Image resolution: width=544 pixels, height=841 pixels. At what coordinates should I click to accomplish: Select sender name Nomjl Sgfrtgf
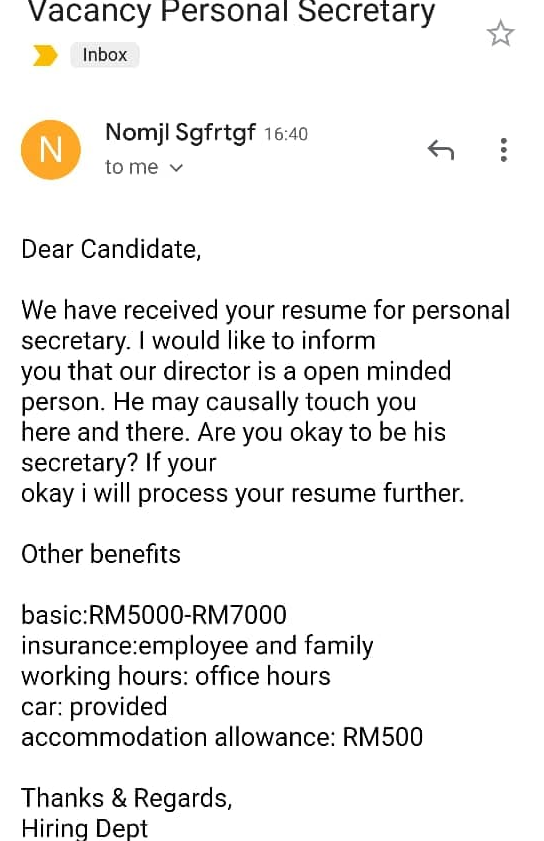coord(180,132)
